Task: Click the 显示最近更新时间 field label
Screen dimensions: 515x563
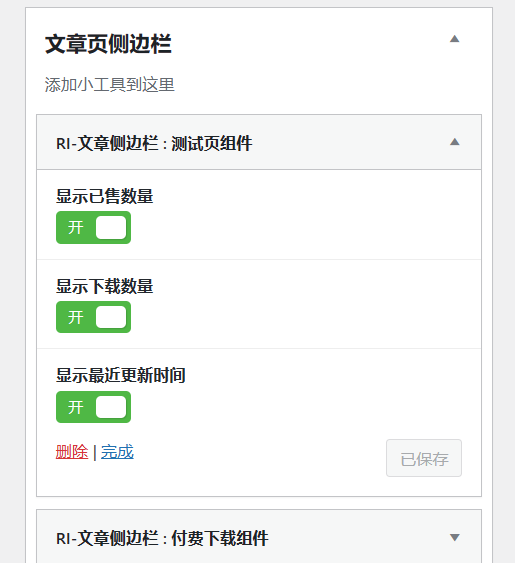Action: (121, 375)
